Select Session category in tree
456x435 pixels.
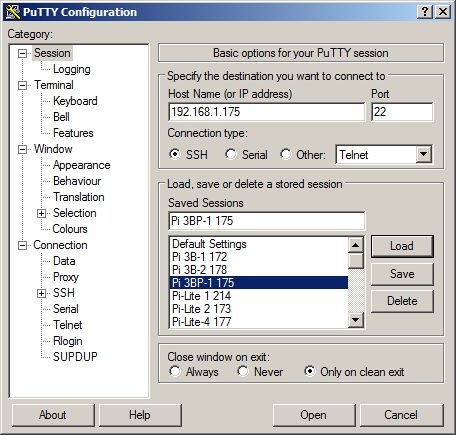[x=52, y=53]
